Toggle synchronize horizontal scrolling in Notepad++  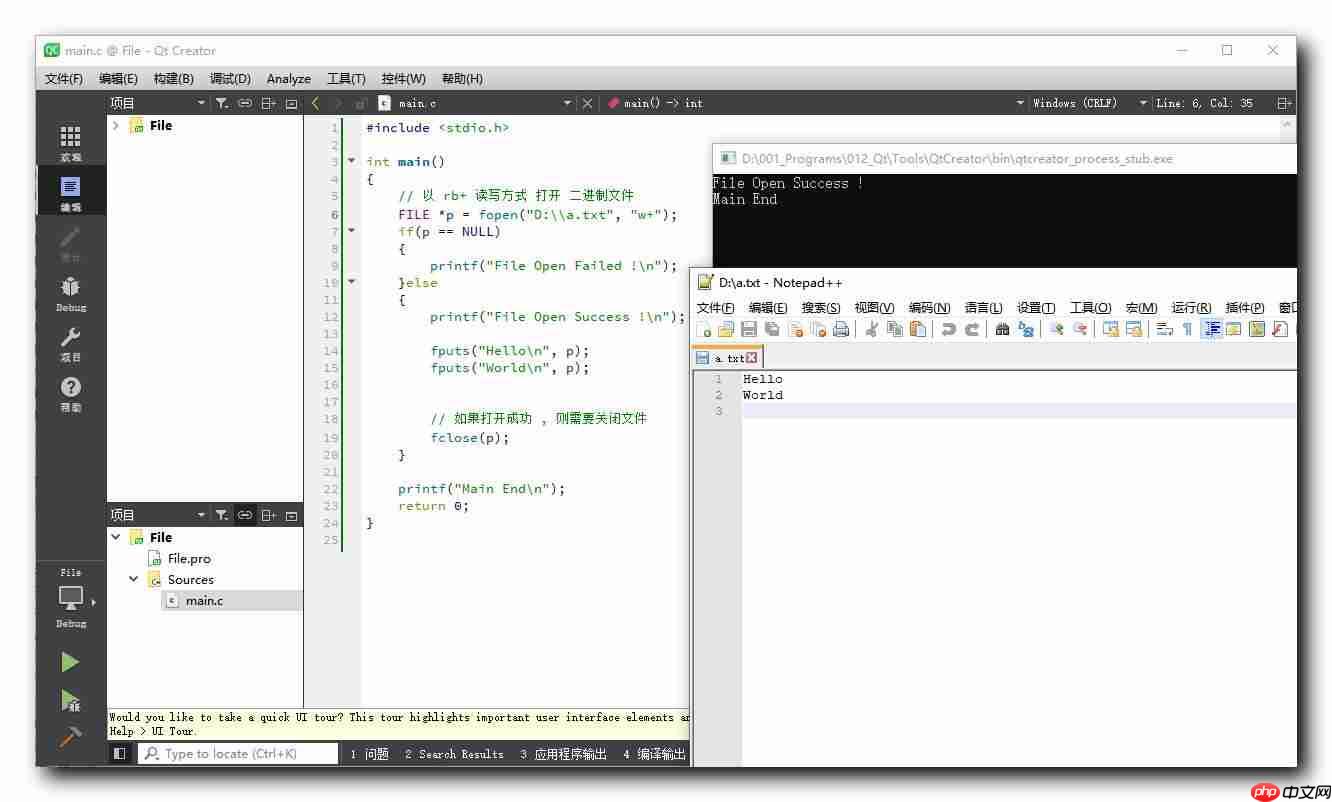pyautogui.click(x=1134, y=329)
